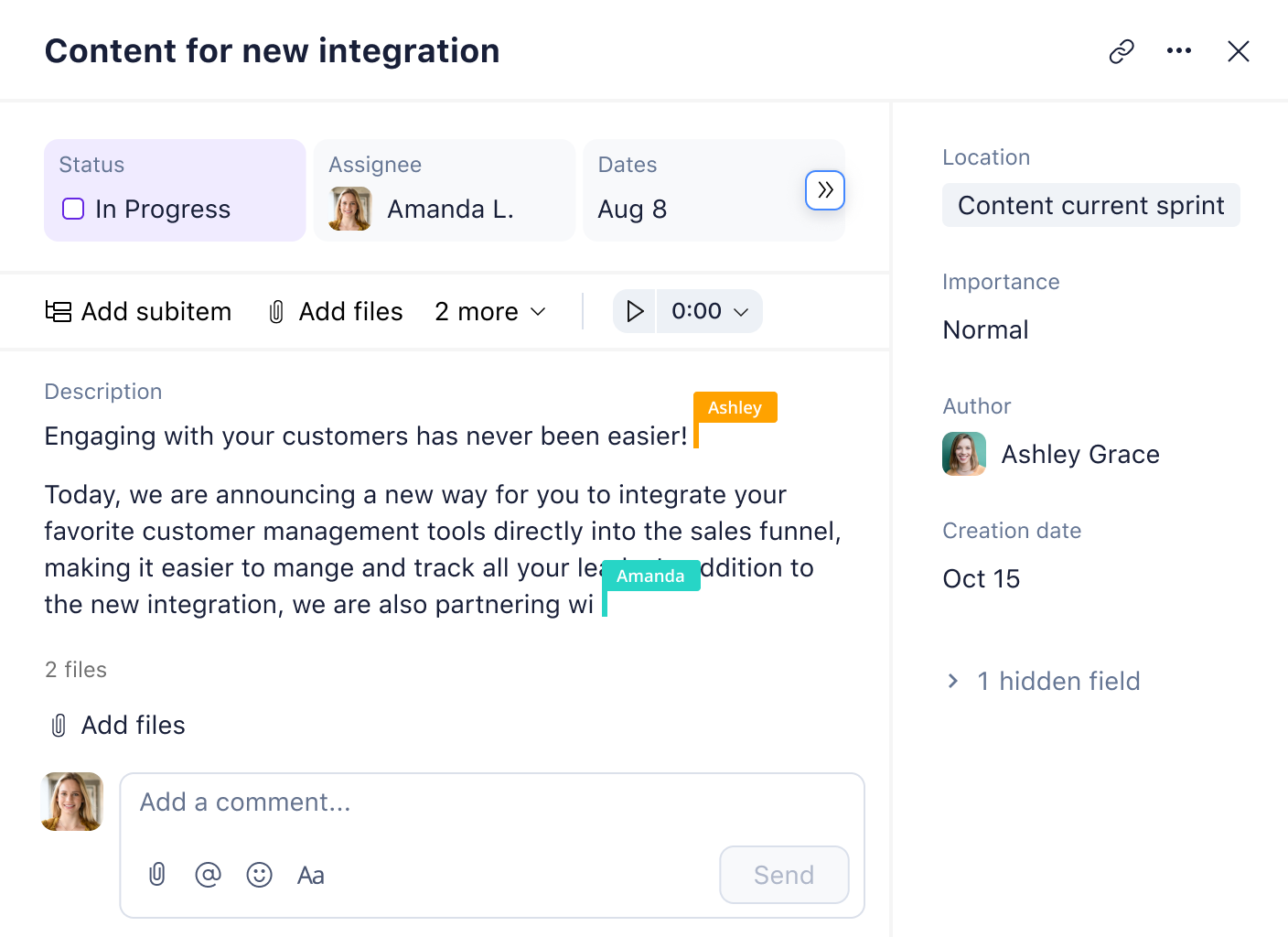Insert an emoji into the comment
Screen dimensions: 1288x937
[259, 875]
